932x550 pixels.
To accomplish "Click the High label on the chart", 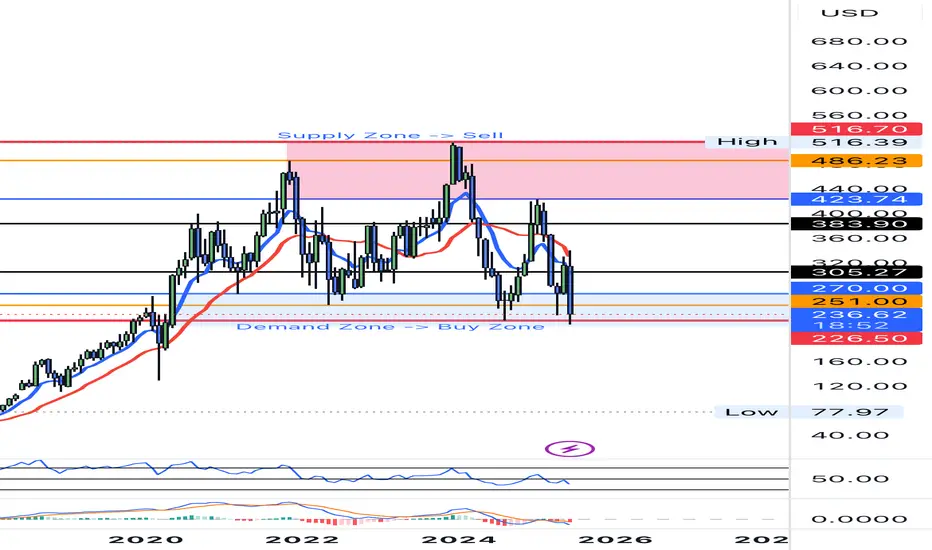I will [x=747, y=142].
